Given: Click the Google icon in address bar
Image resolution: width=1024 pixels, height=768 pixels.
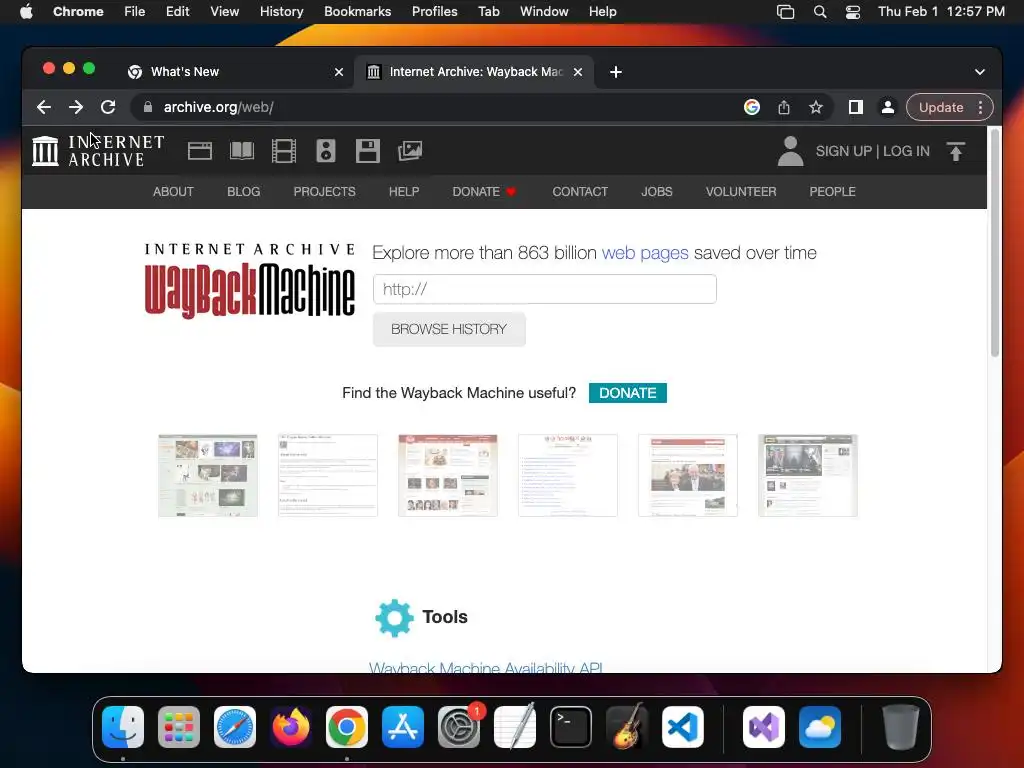Looking at the screenshot, I should click(x=752, y=107).
